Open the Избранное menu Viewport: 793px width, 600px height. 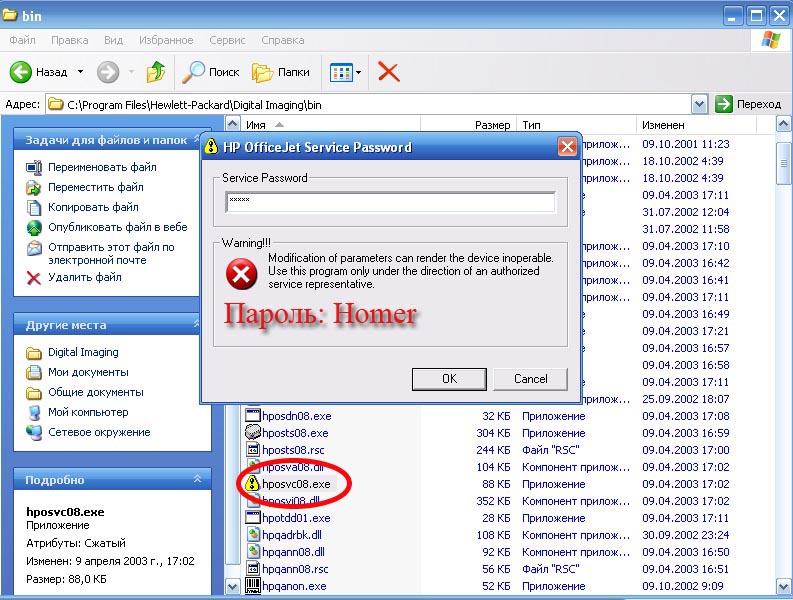[x=166, y=40]
